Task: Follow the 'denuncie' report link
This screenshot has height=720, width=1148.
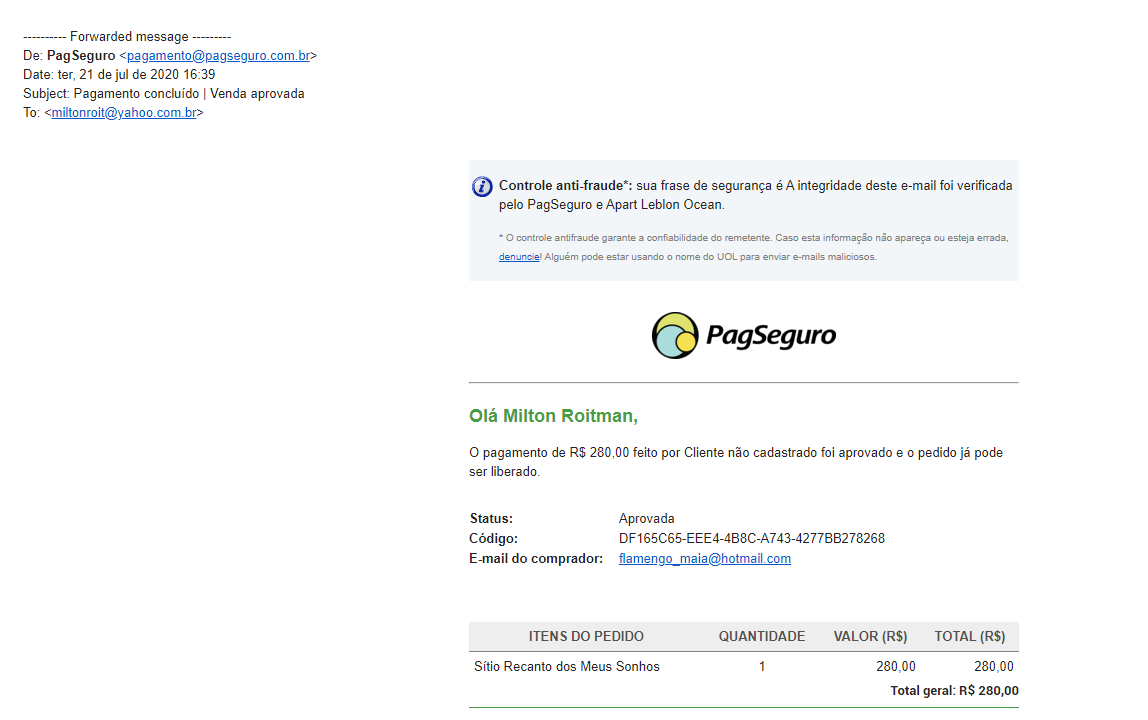Action: pos(519,257)
